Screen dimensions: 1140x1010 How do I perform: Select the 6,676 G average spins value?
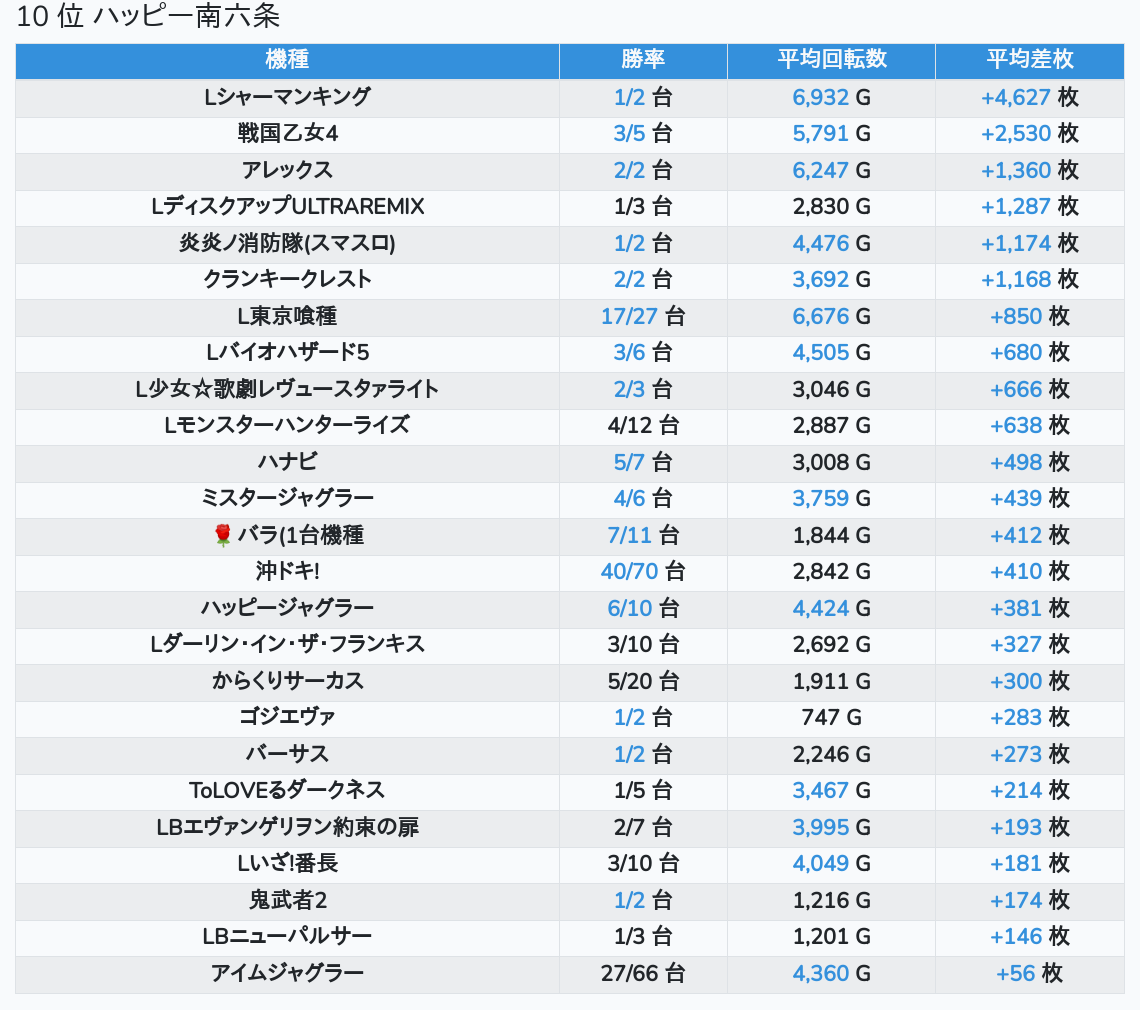(831, 316)
